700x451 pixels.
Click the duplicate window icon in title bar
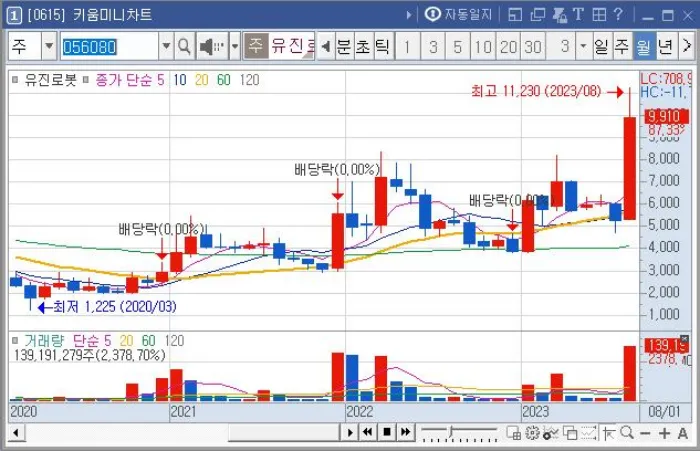(x=538, y=15)
